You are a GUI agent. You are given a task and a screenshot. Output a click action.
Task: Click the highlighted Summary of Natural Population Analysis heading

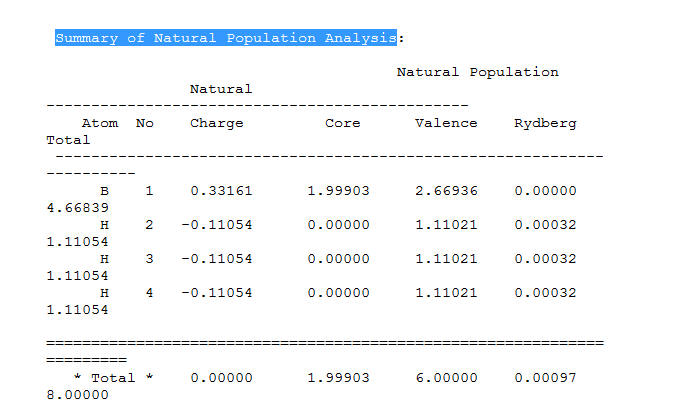click(226, 38)
